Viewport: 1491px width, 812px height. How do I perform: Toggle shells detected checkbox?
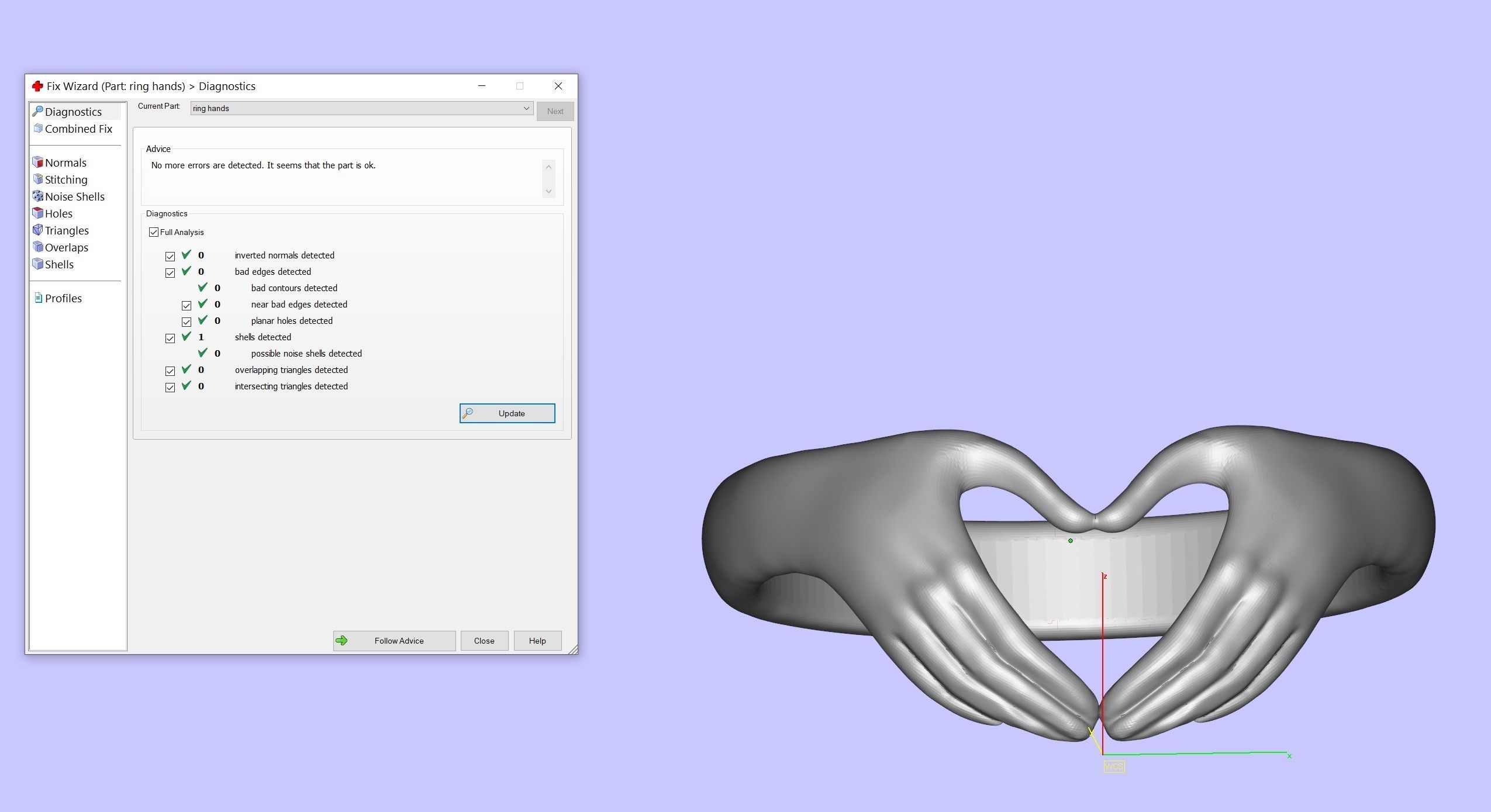(x=170, y=338)
